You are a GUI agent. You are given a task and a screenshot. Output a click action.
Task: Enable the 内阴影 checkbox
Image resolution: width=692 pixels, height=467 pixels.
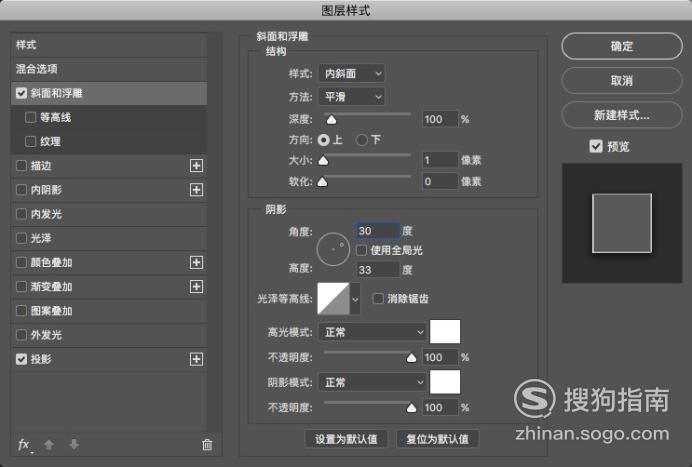coord(21,190)
